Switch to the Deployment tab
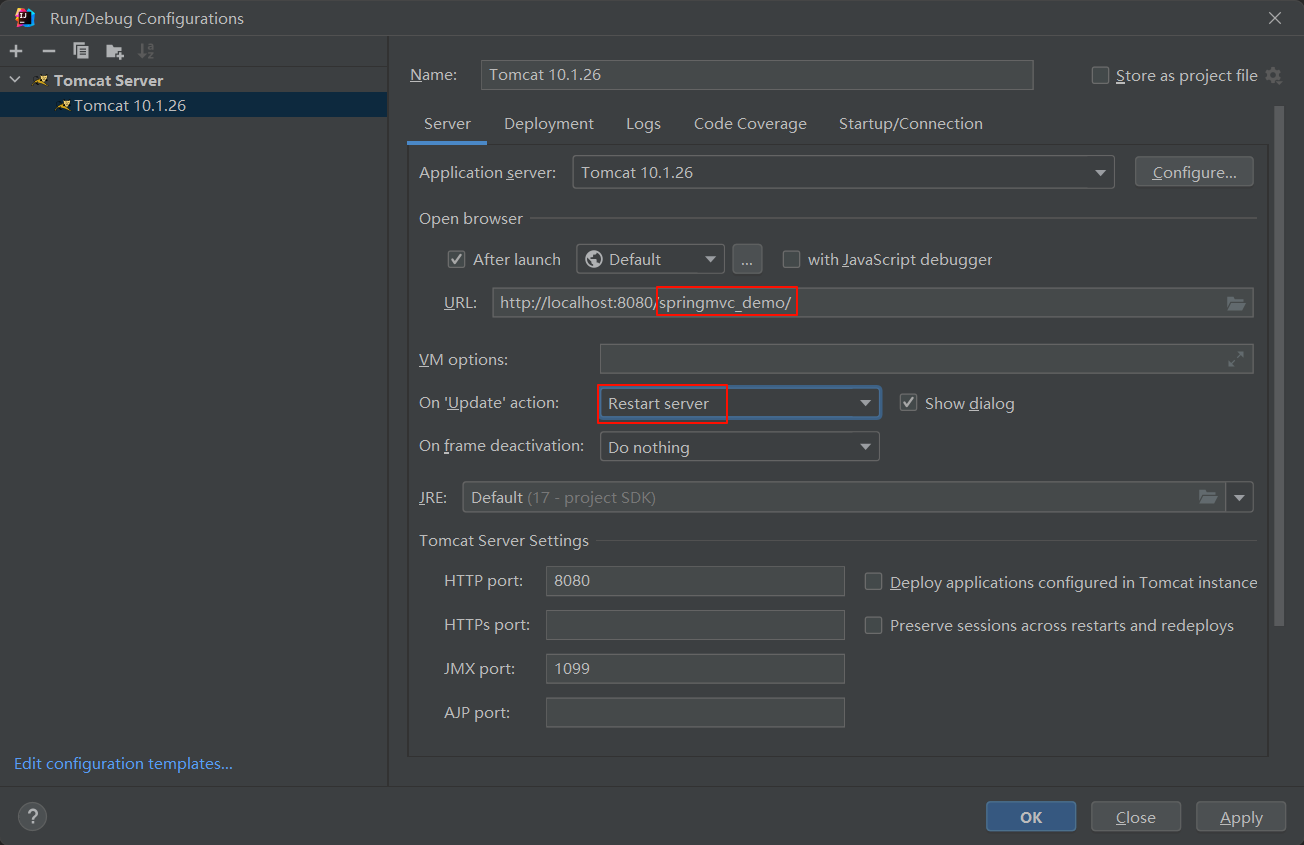Screen dimensions: 1304x845 549,124
